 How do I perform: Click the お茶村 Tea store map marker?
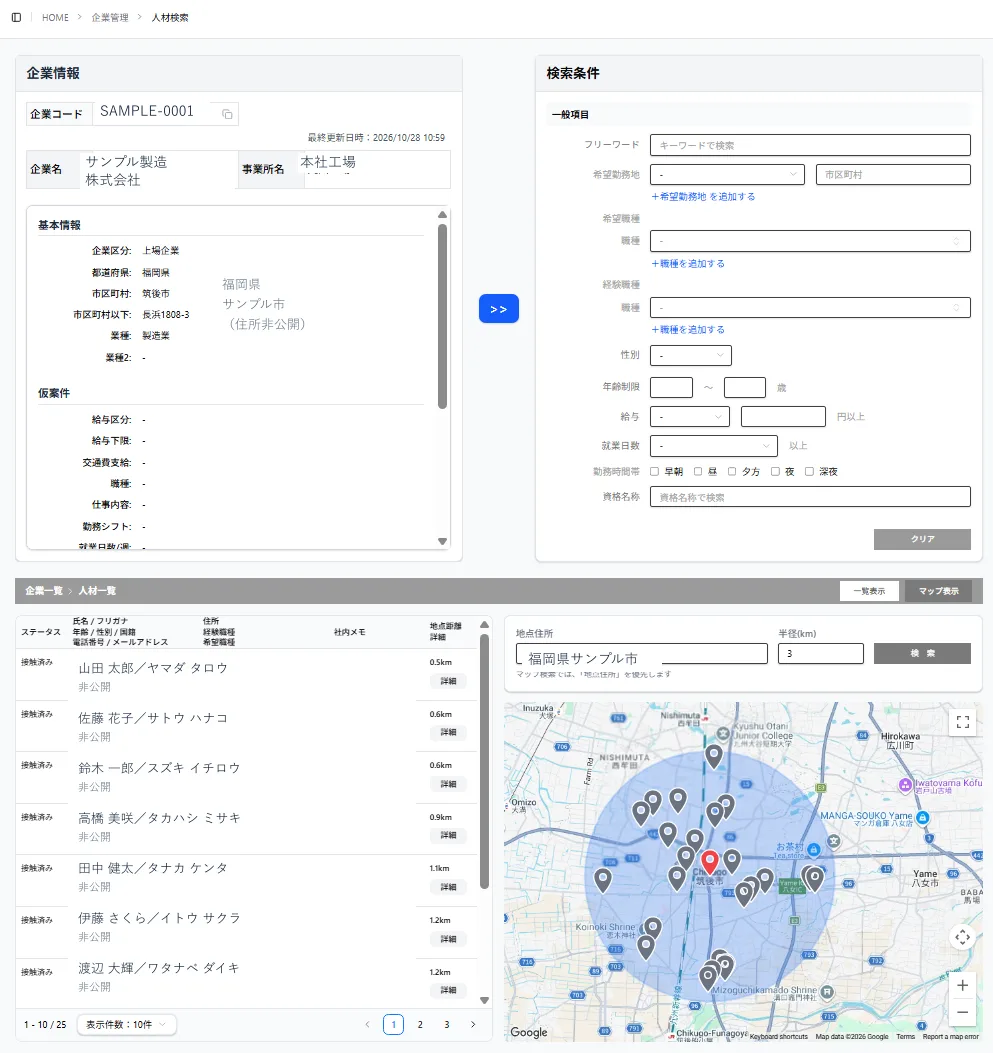click(x=814, y=850)
